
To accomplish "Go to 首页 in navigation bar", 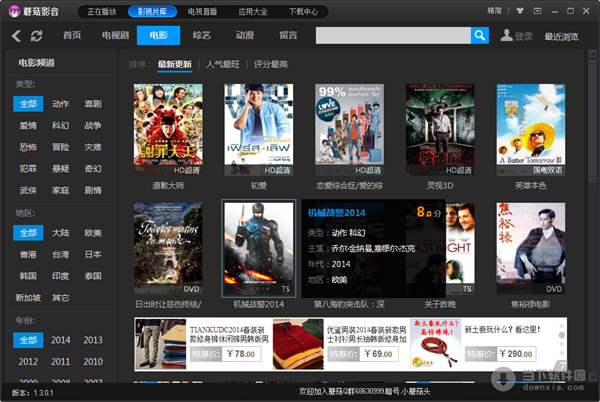I will click(72, 36).
